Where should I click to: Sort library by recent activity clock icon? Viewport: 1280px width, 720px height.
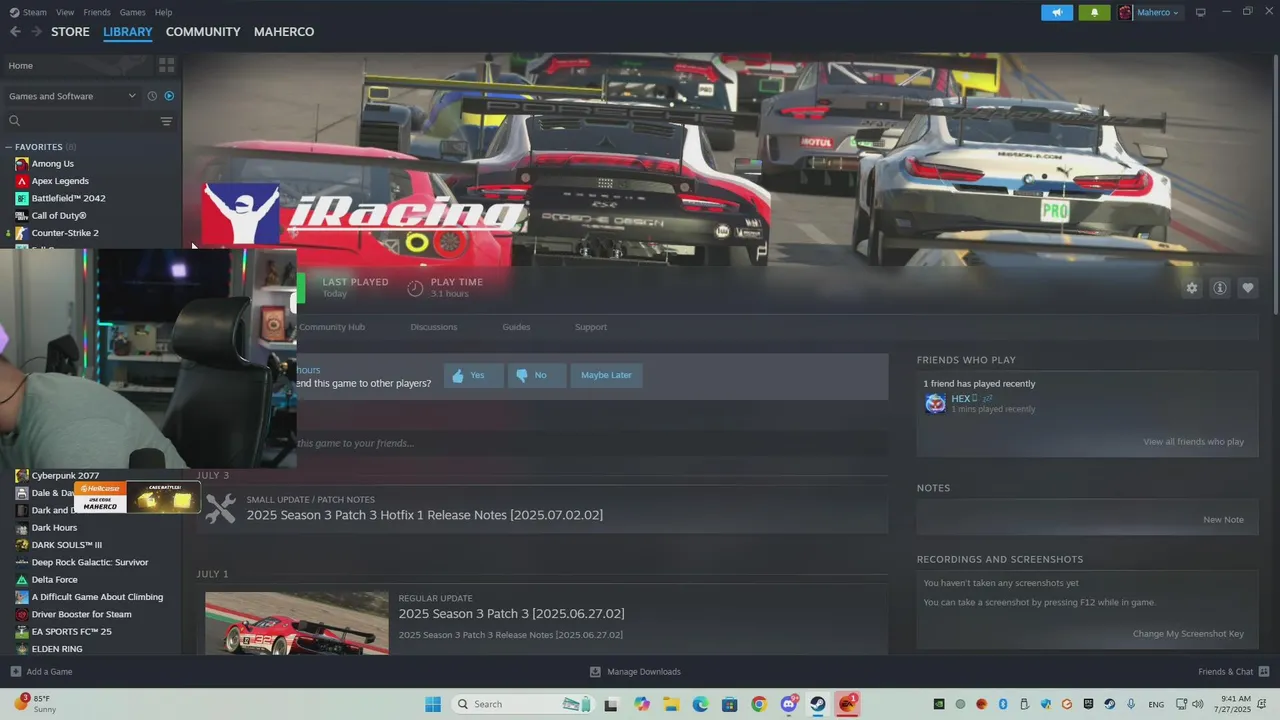click(152, 96)
